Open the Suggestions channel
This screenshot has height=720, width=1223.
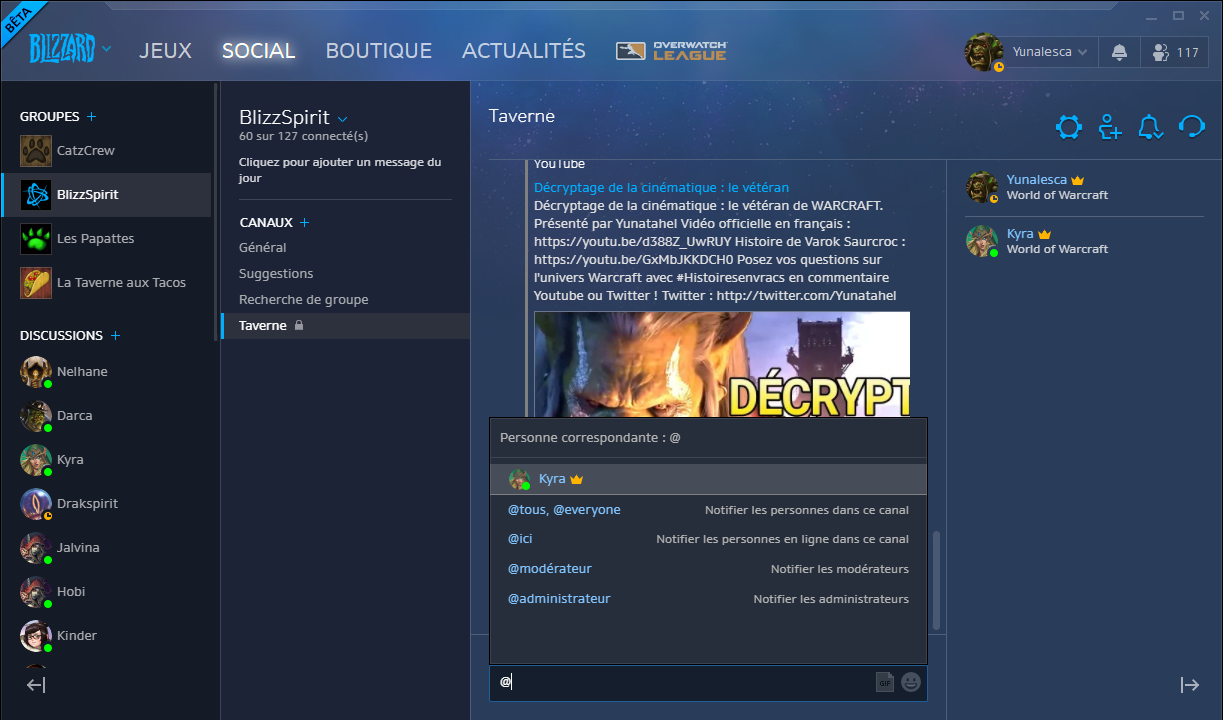click(276, 273)
